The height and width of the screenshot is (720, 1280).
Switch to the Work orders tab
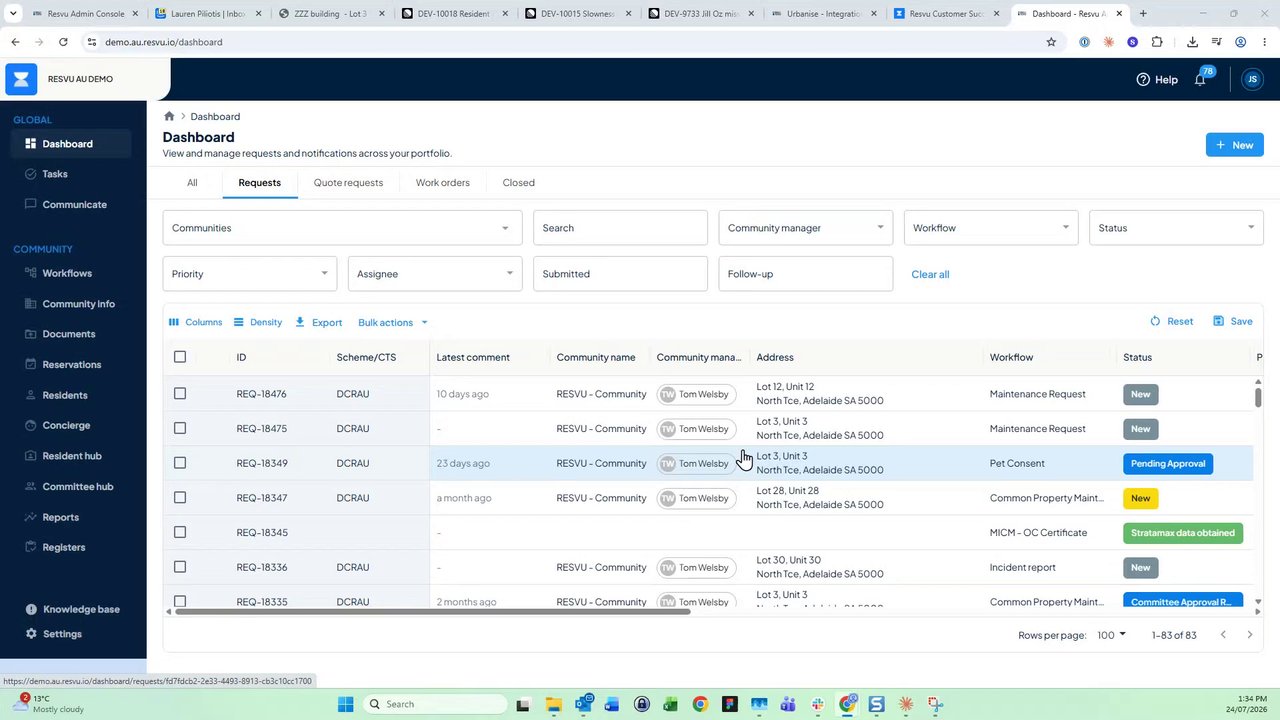coord(443,183)
